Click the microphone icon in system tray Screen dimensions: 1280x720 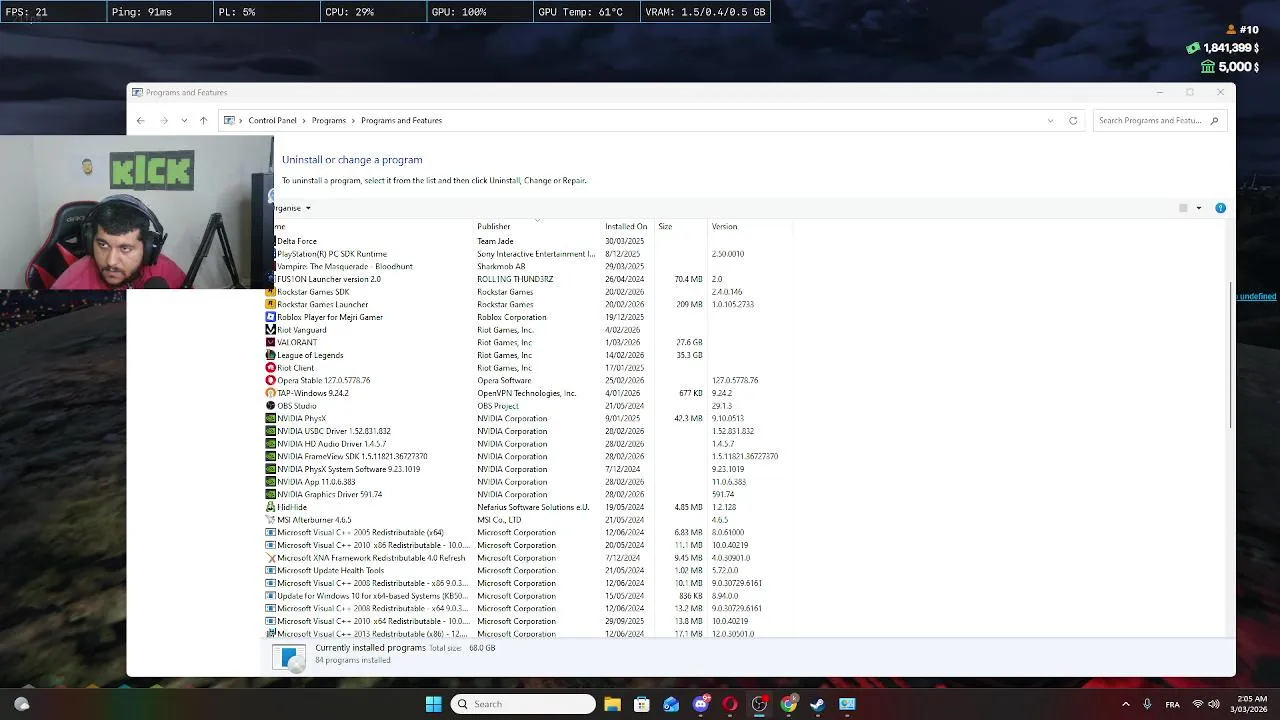click(1147, 704)
